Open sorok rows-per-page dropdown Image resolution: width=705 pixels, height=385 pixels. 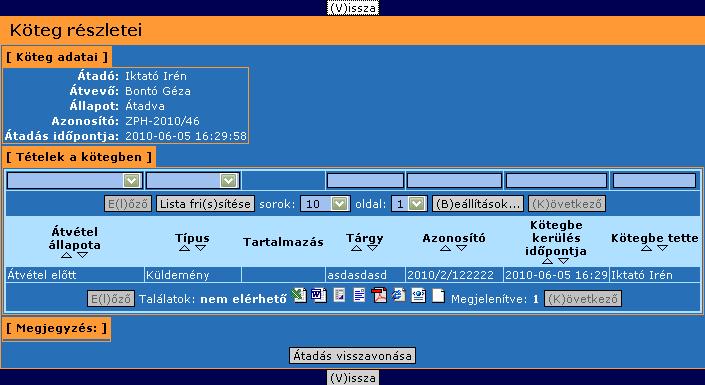coord(339,204)
